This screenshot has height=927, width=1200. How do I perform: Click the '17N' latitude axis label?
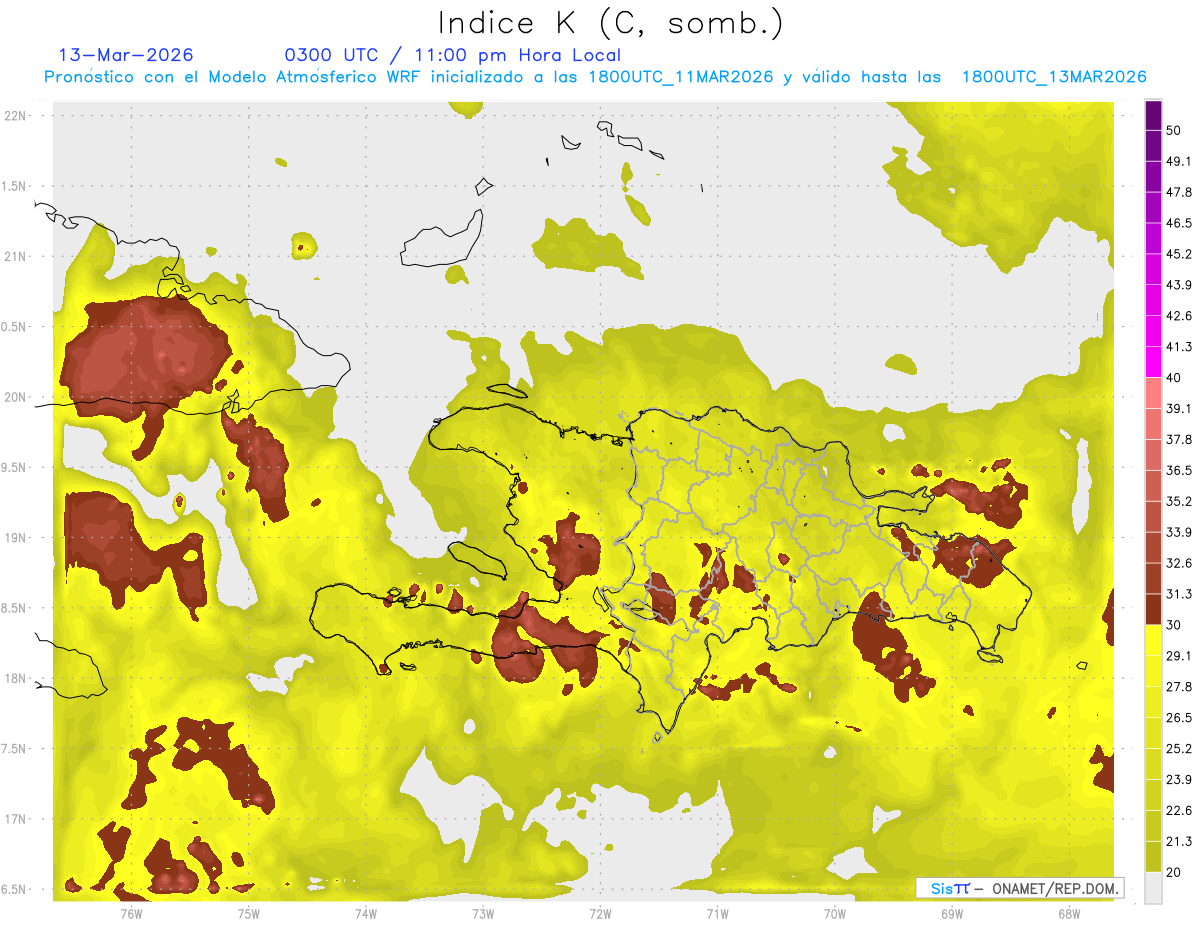(15, 820)
